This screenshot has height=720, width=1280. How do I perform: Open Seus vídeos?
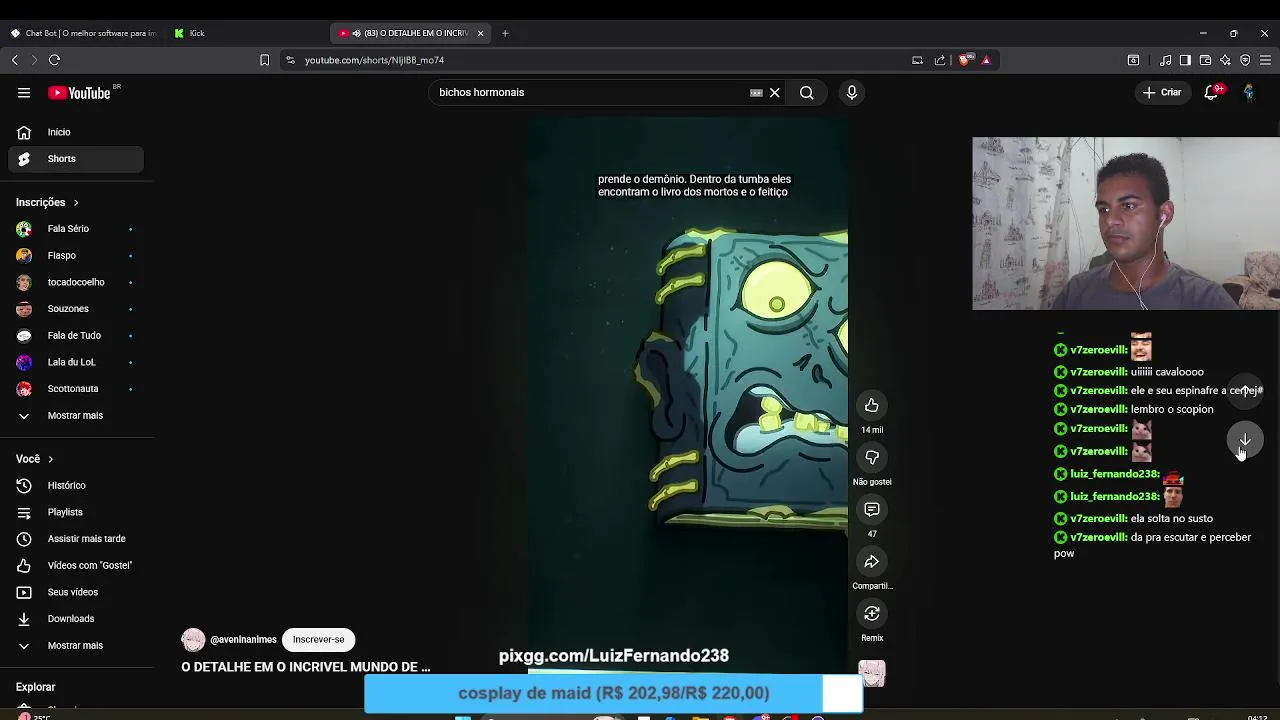click(76, 592)
